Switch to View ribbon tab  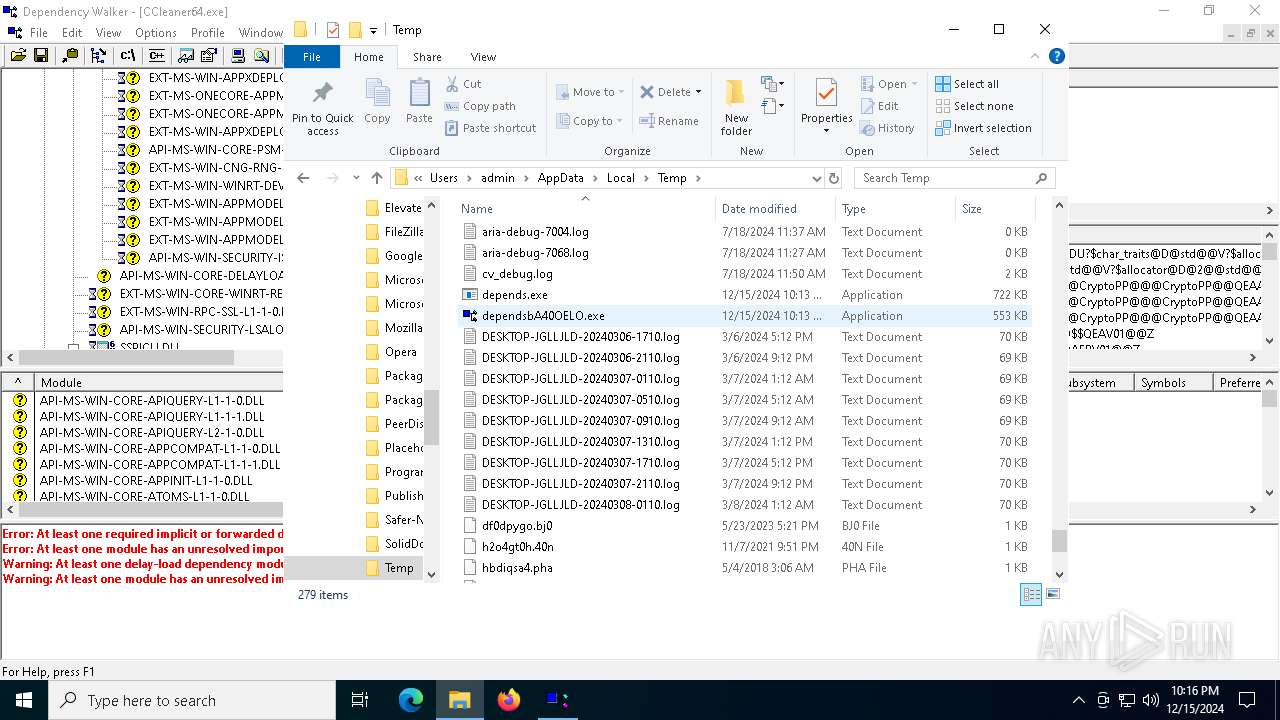point(483,57)
